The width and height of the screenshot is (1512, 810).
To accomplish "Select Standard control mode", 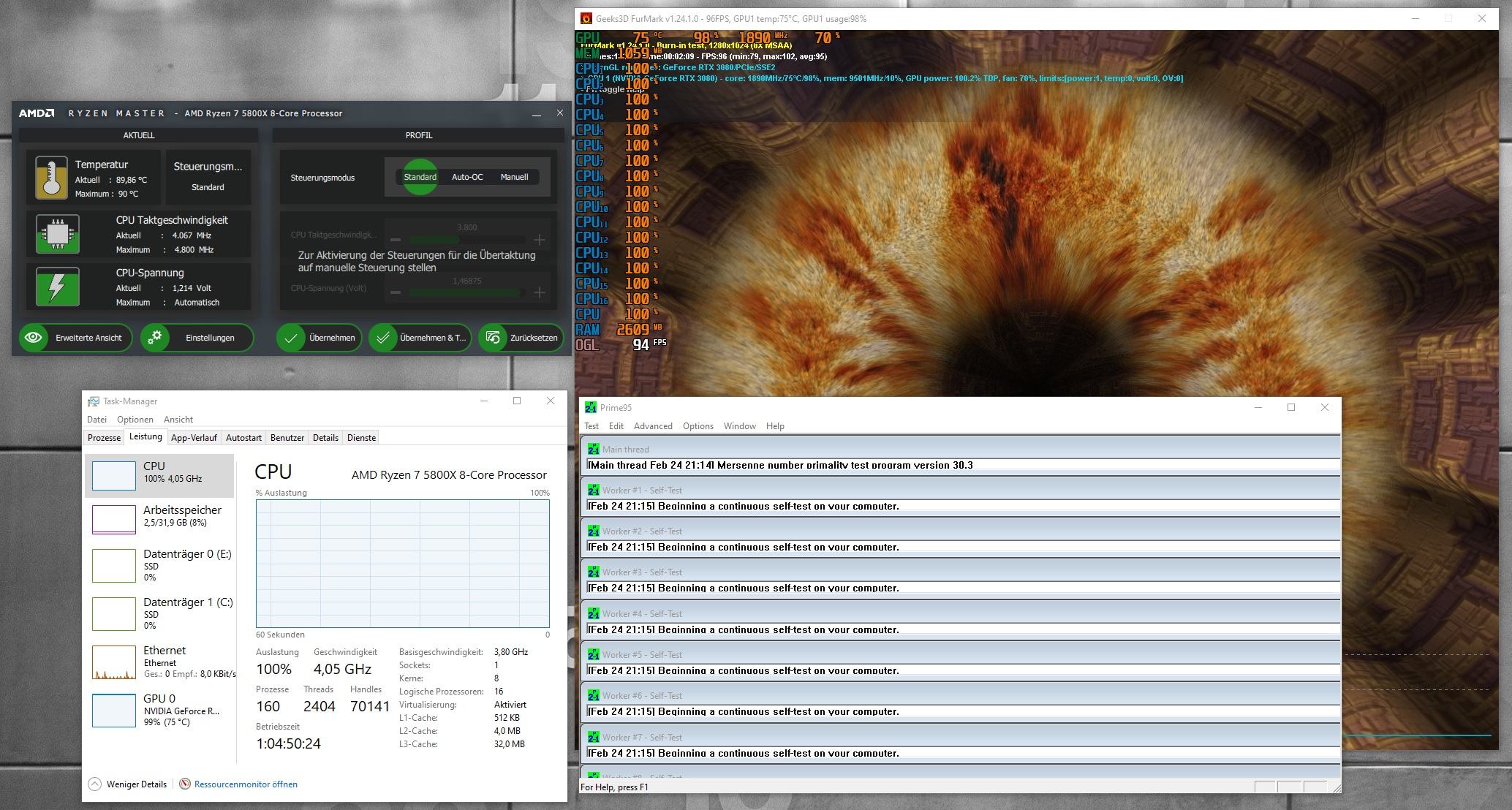I will 420,177.
